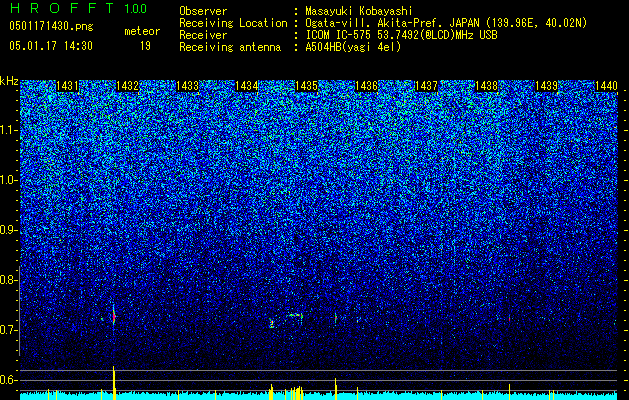
Task: Click the 1434 time marker
Action: pyautogui.click(x=247, y=86)
